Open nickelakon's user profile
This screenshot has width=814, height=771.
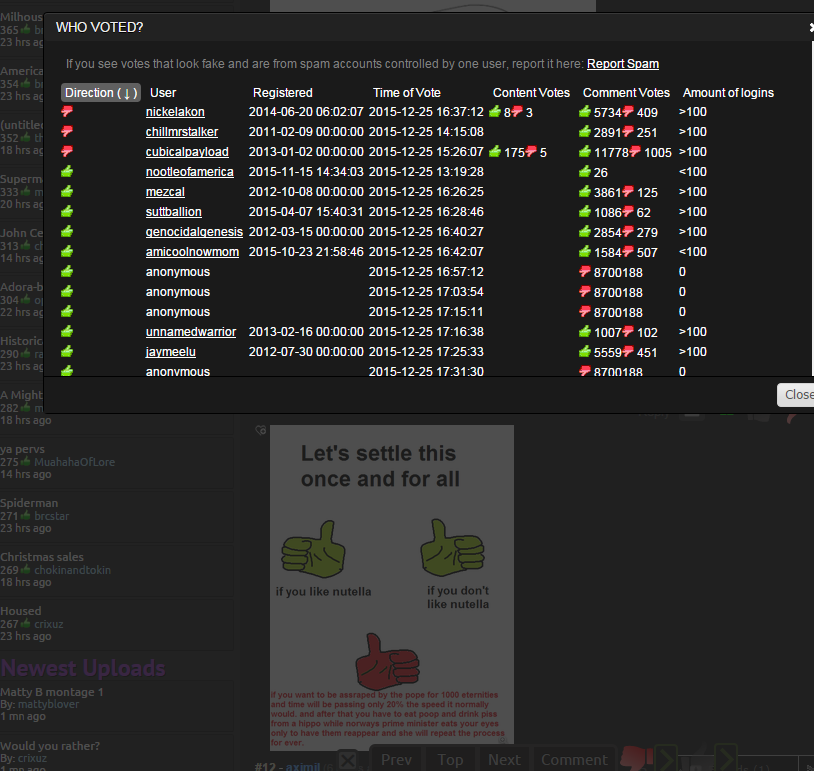[x=175, y=112]
